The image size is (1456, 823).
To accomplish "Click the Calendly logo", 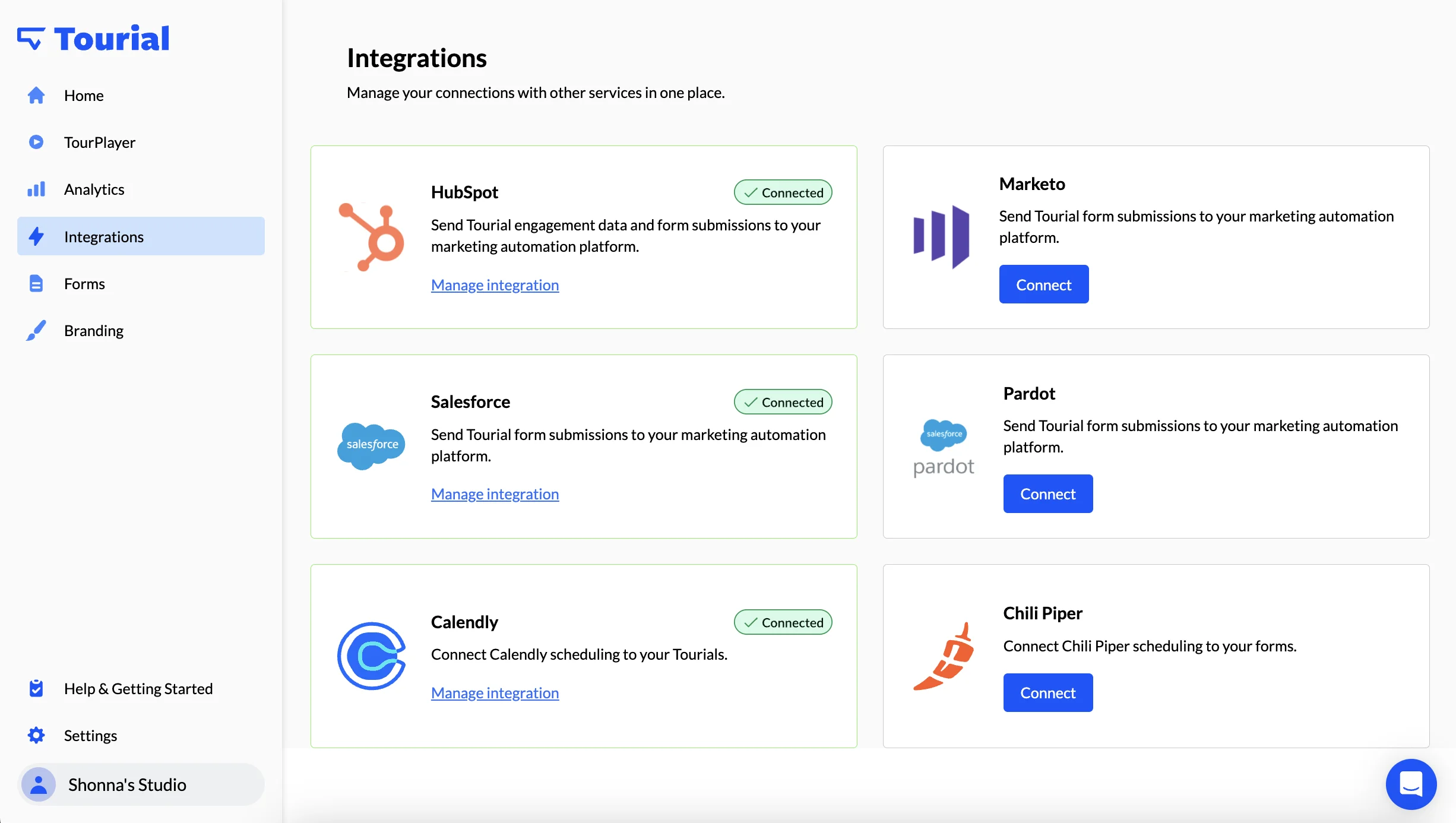I will pyautogui.click(x=372, y=656).
